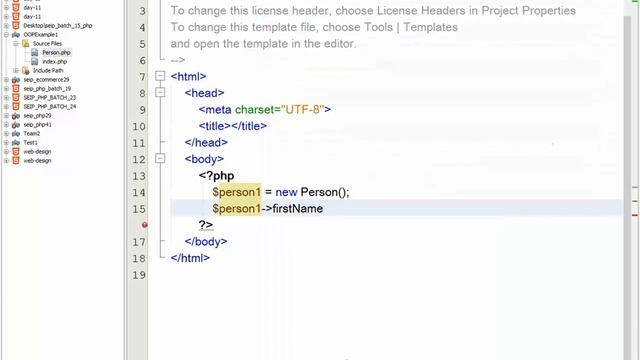This screenshot has height=360, width=640.
Task: Expand the seip_php_batch_19 project node
Action: point(7,89)
